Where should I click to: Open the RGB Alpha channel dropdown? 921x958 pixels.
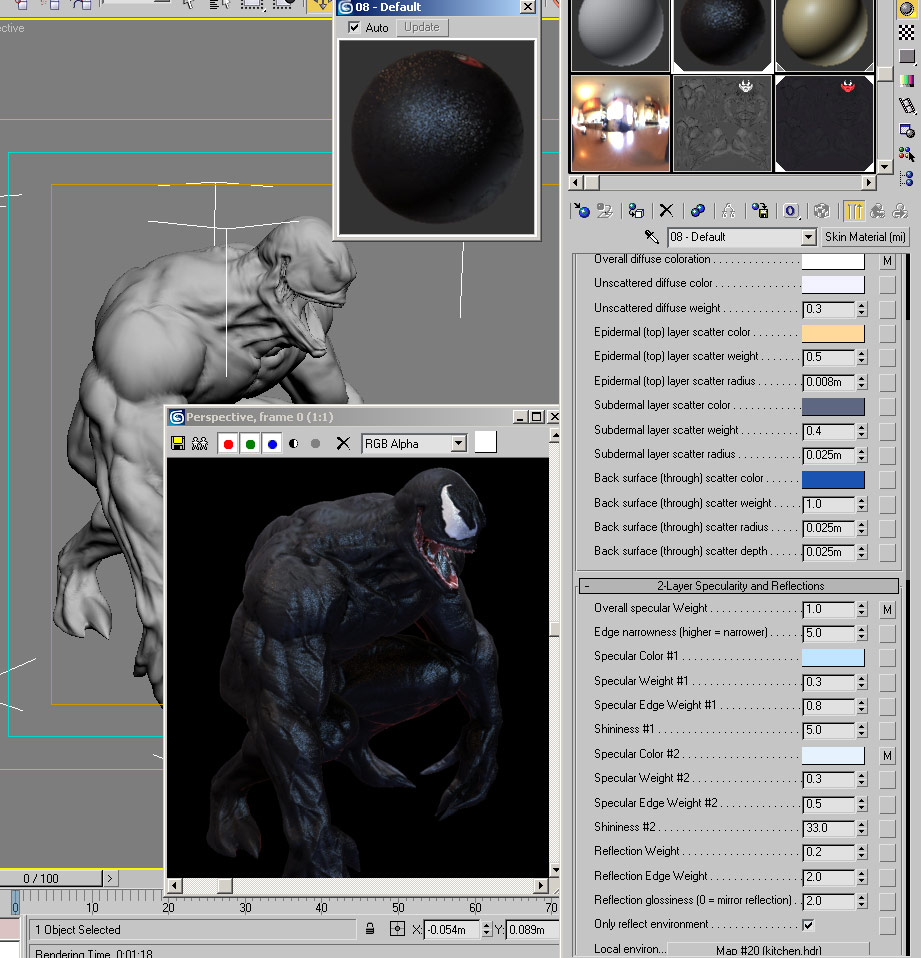click(x=459, y=444)
